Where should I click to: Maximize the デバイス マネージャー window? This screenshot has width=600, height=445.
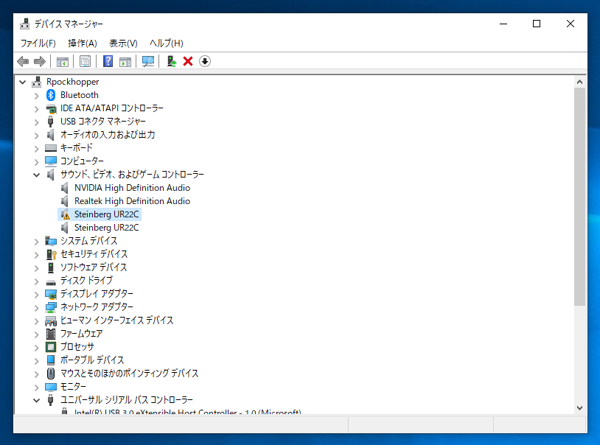pos(536,24)
